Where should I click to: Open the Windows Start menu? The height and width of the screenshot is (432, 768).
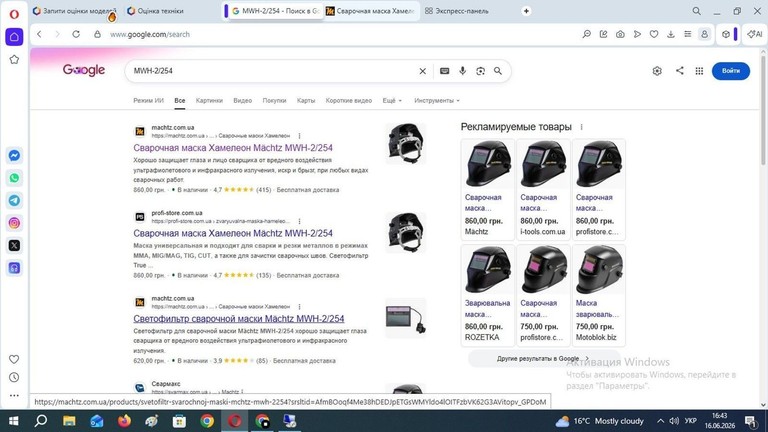[14, 421]
